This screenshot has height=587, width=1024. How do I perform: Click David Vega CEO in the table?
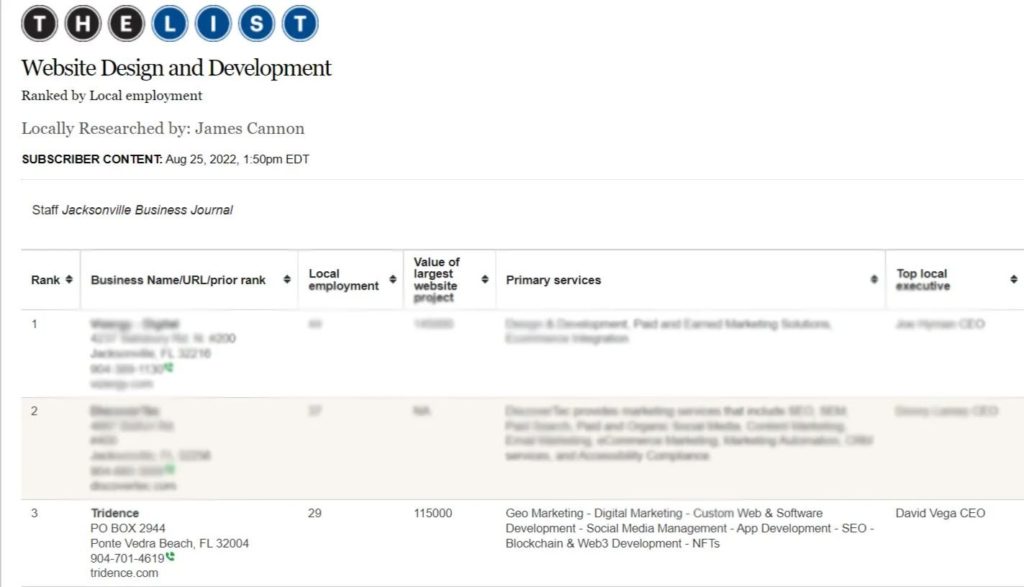tap(940, 513)
